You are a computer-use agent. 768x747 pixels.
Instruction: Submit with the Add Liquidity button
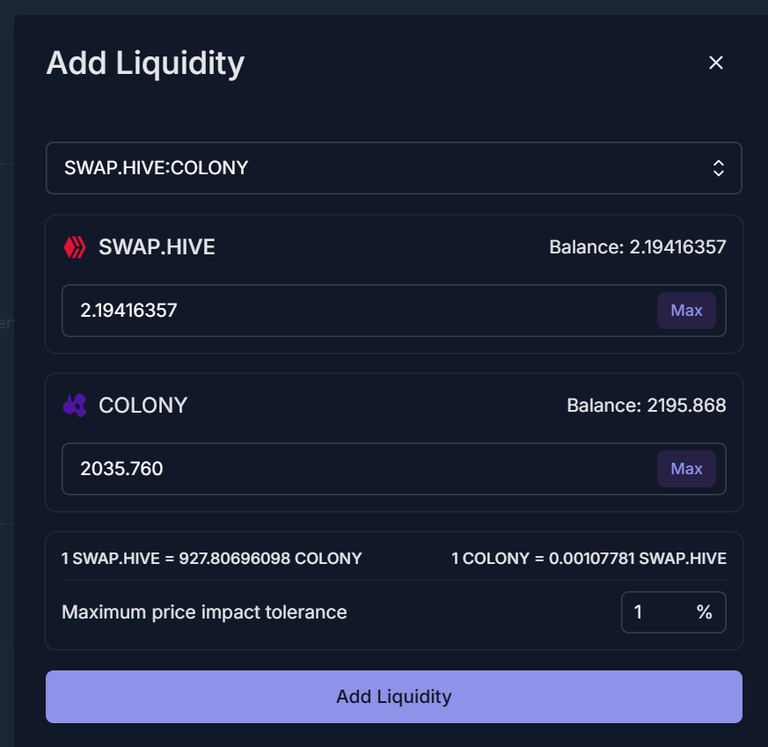[394, 697]
